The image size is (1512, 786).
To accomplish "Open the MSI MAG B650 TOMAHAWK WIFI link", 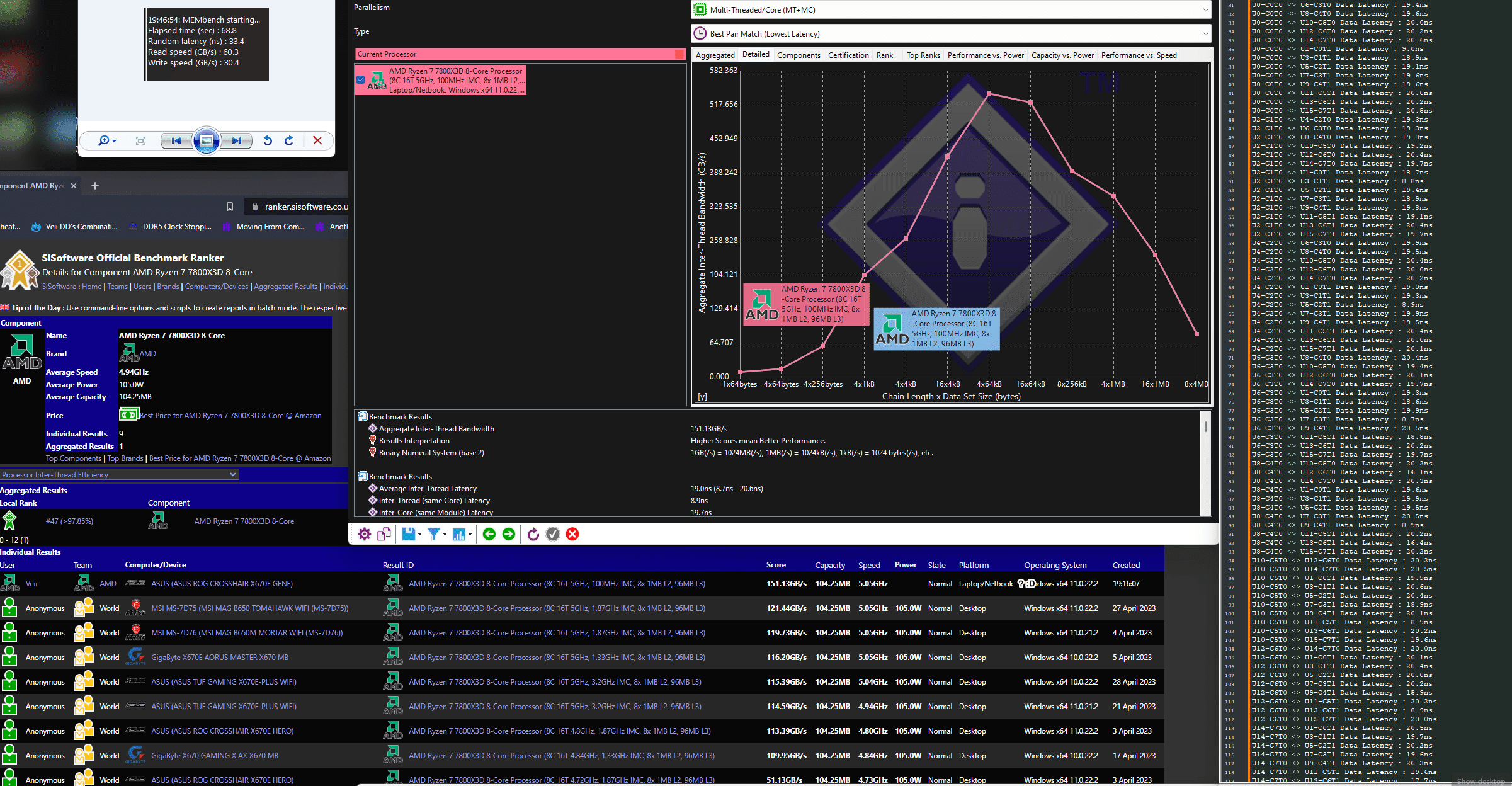I will [250, 608].
